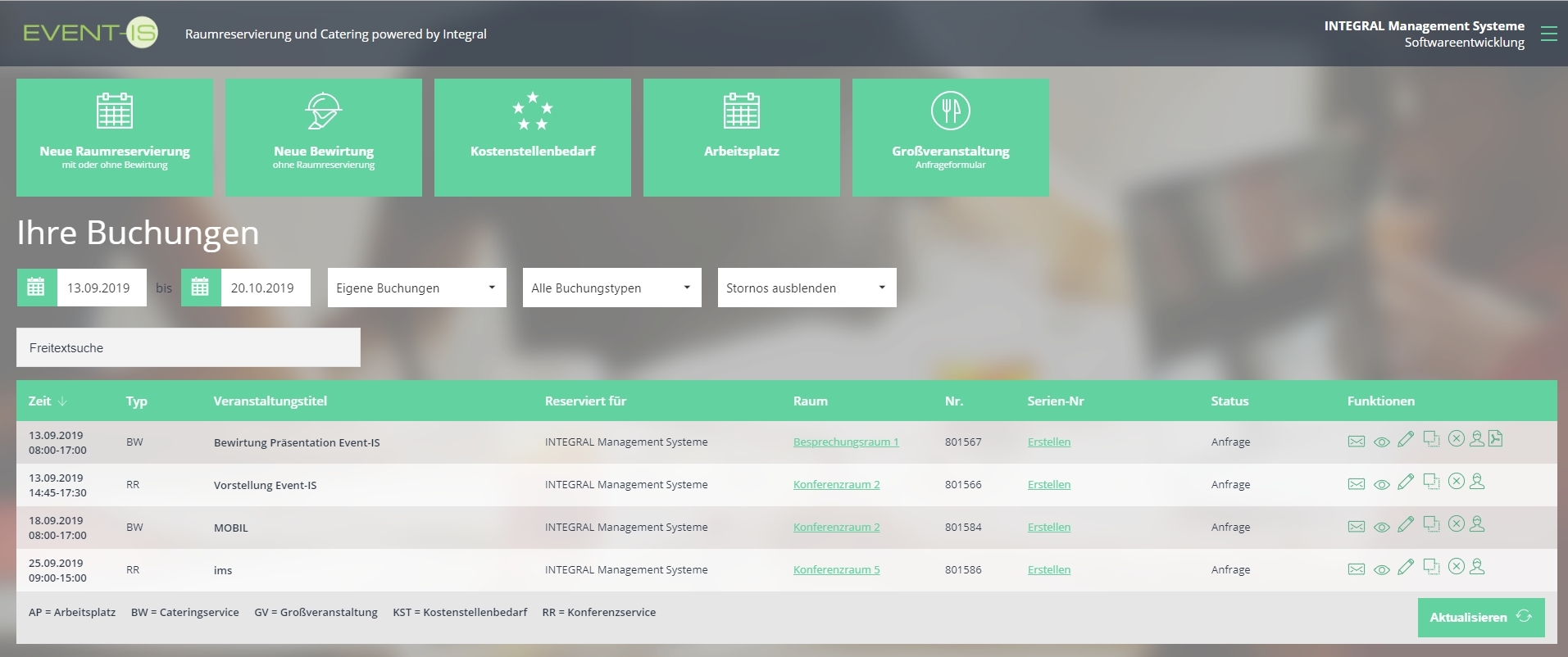1568x657 pixels.
Task: Open the start date calendar picker
Action: (37, 288)
